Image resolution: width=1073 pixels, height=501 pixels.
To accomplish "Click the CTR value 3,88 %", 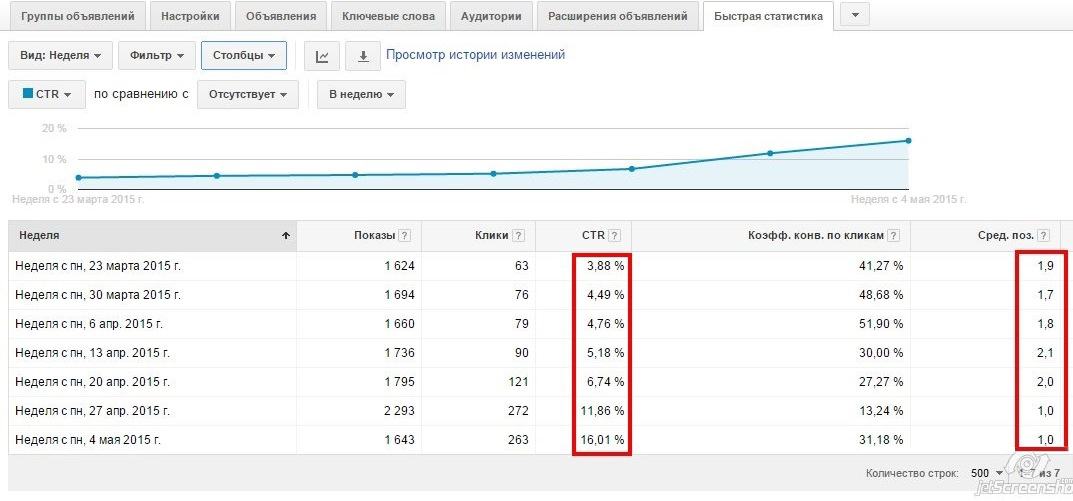I will click(x=606, y=266).
